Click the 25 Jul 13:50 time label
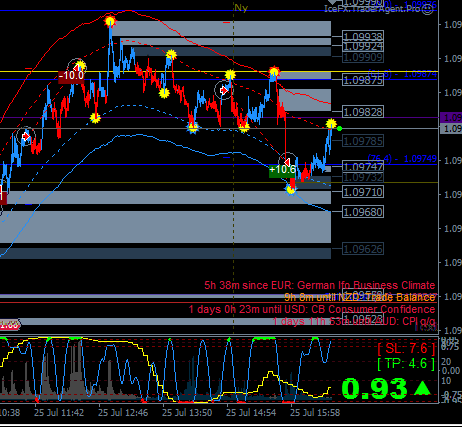Image resolution: width=462 pixels, height=427 pixels. point(187,413)
